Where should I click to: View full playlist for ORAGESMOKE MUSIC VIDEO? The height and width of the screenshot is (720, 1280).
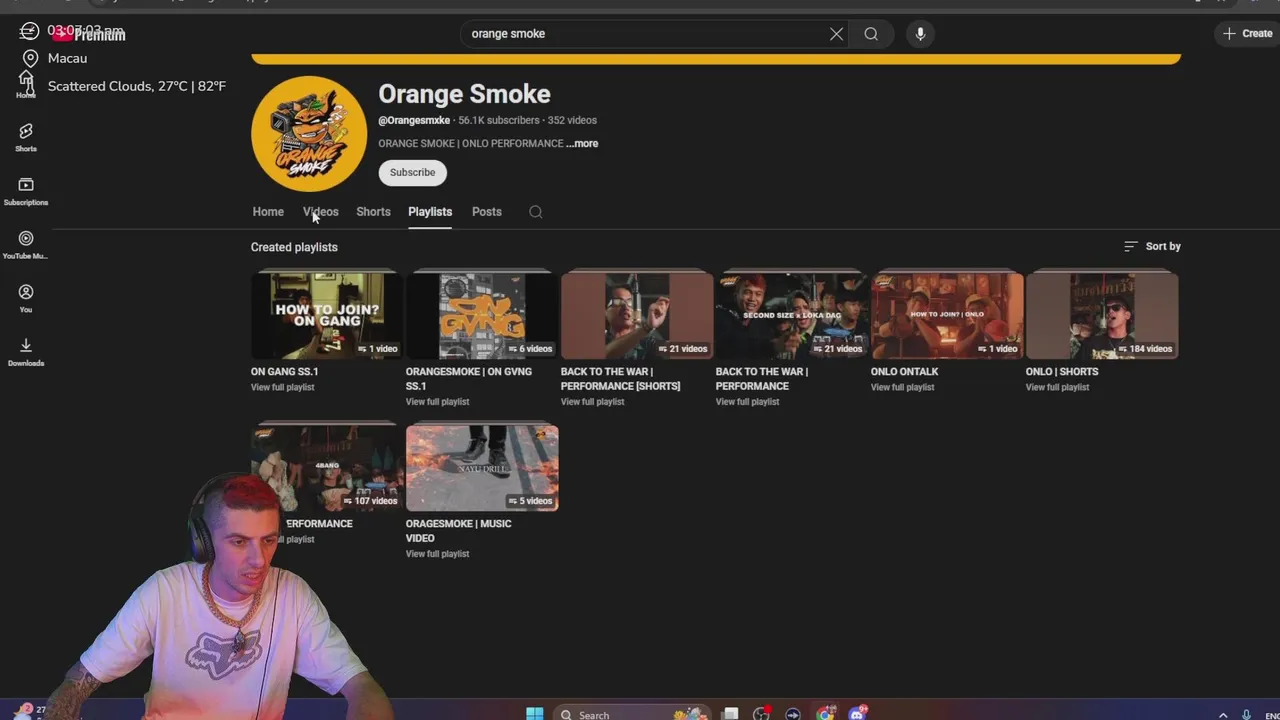coord(438,554)
